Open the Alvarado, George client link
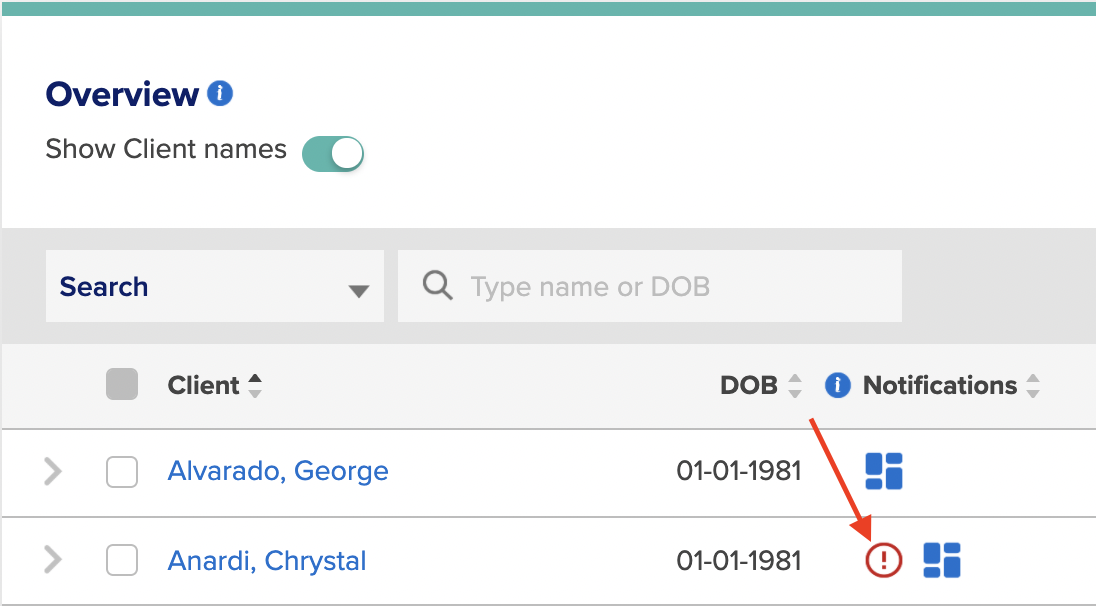 click(278, 471)
